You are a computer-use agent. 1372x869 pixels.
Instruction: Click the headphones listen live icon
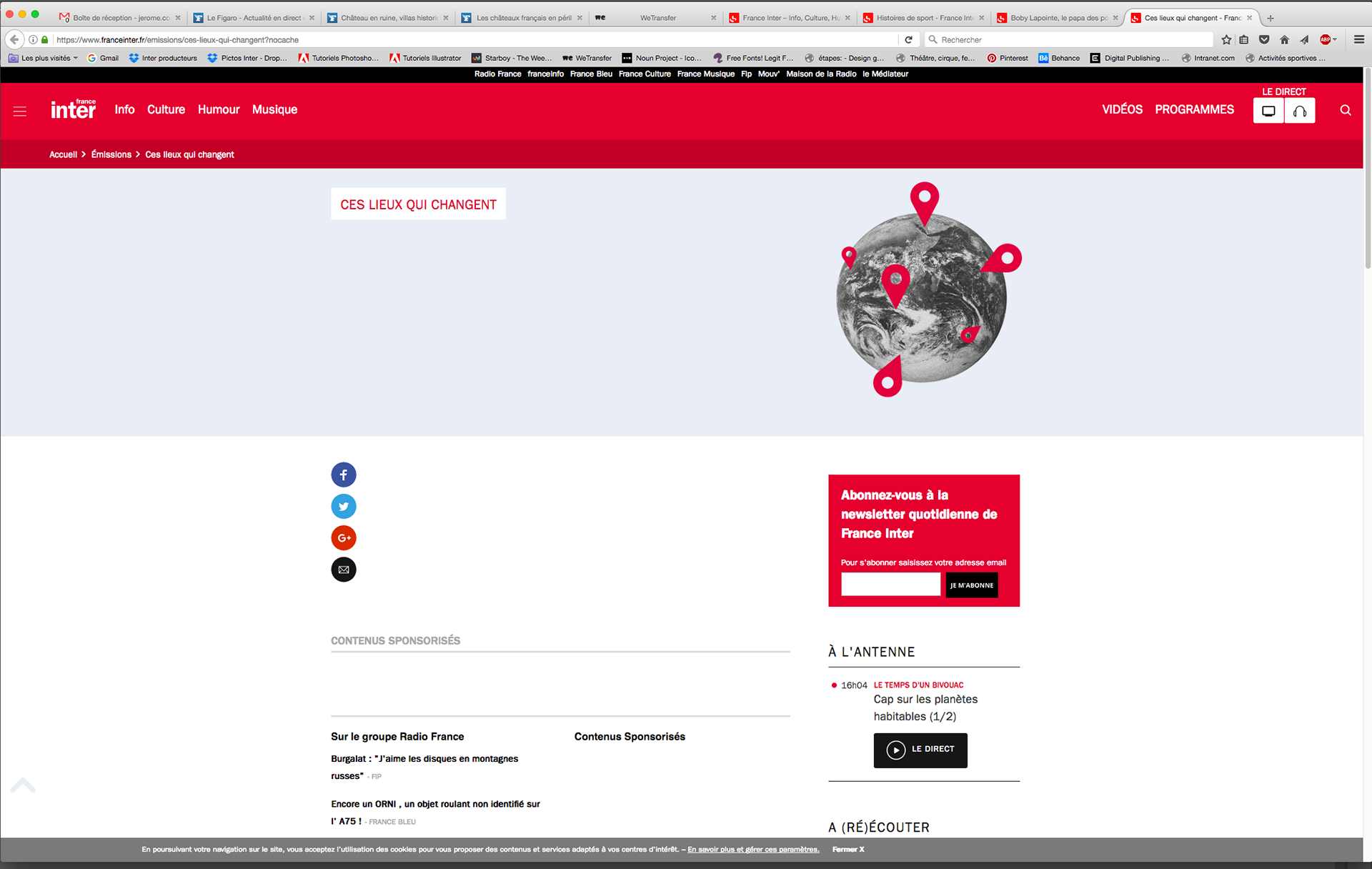tap(1299, 111)
